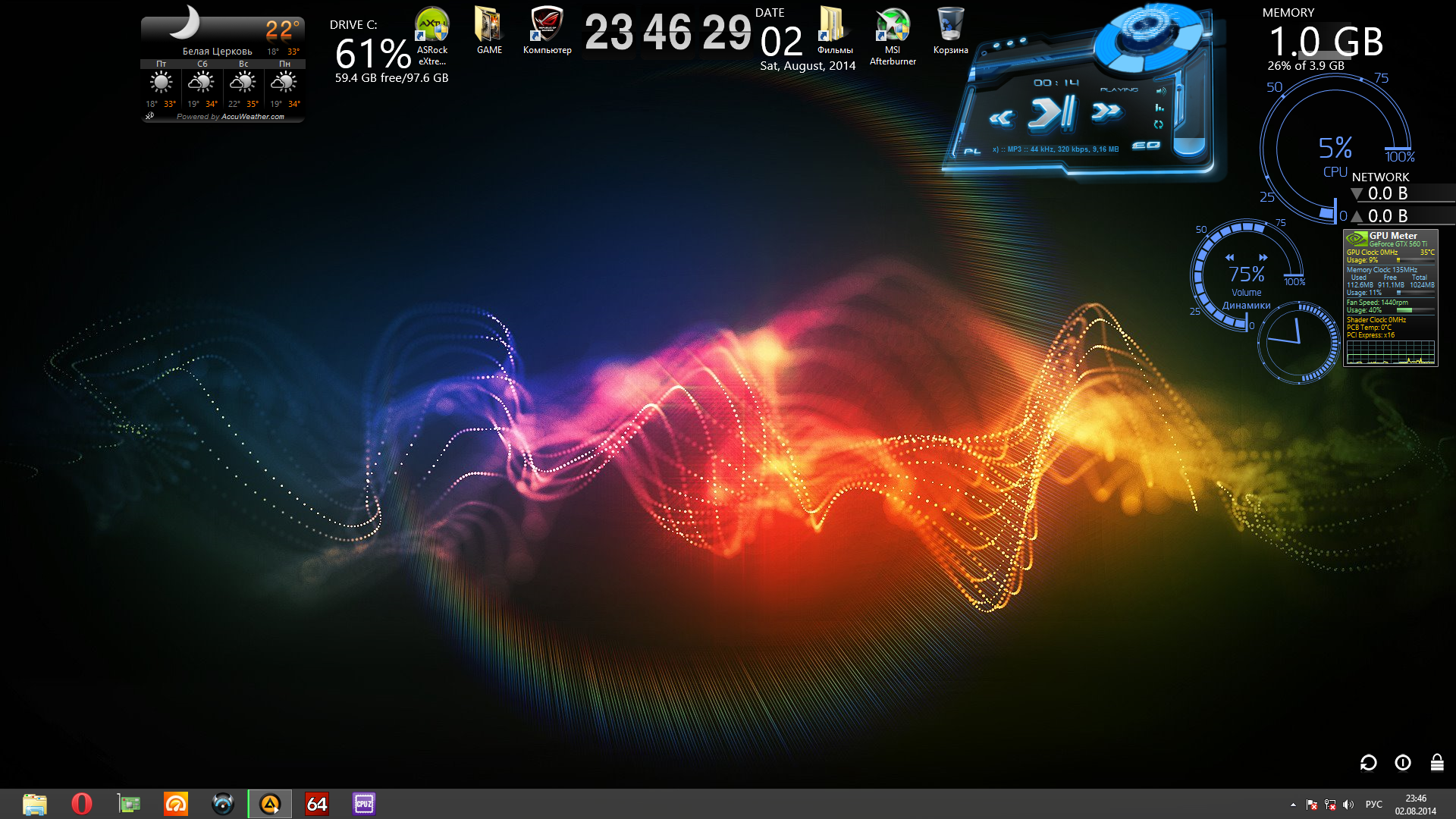Screen dimensions: 1456x819
Task: Open the Фильмы folder
Action: pos(834,30)
